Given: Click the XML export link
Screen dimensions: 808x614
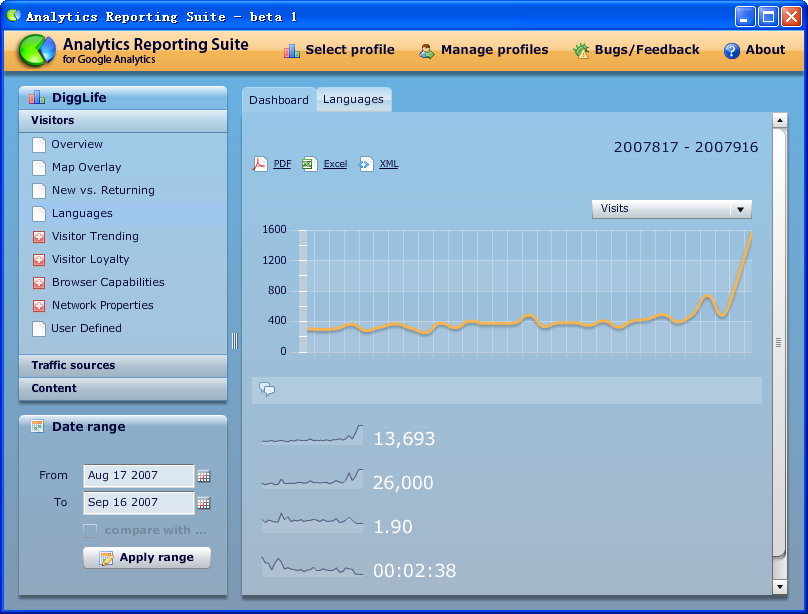Looking at the screenshot, I should tap(389, 164).
